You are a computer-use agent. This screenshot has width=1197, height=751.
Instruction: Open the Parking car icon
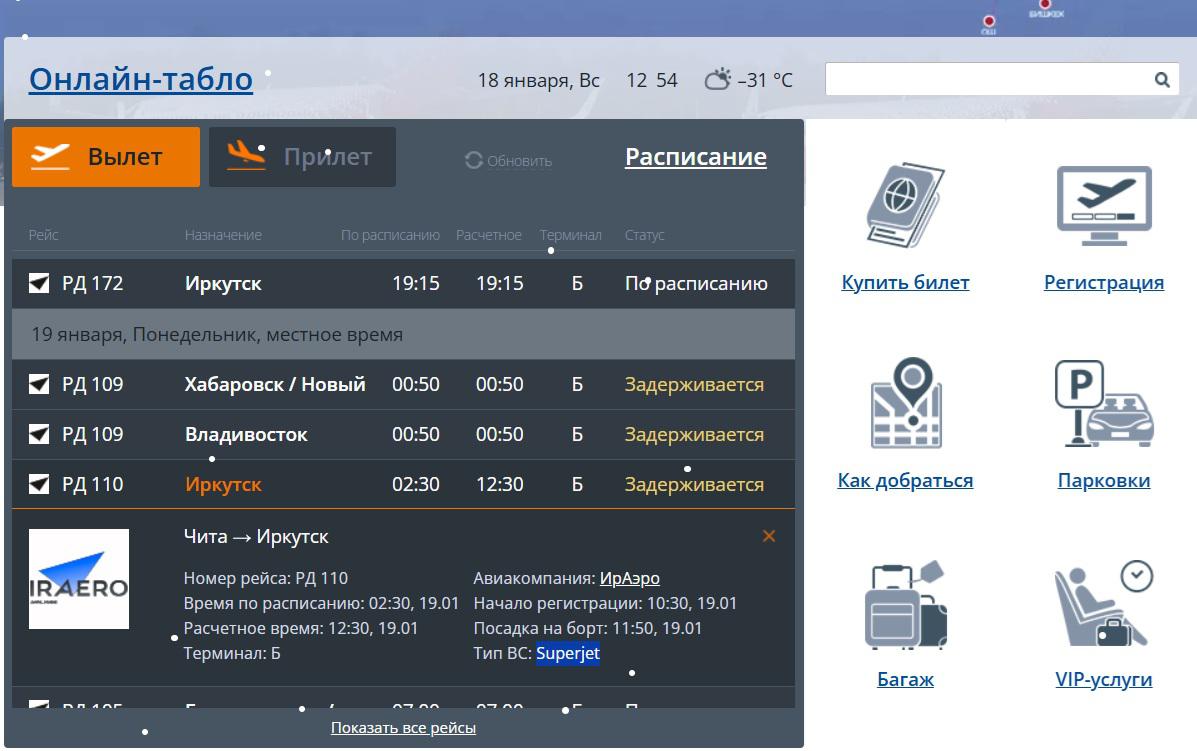[x=1103, y=403]
